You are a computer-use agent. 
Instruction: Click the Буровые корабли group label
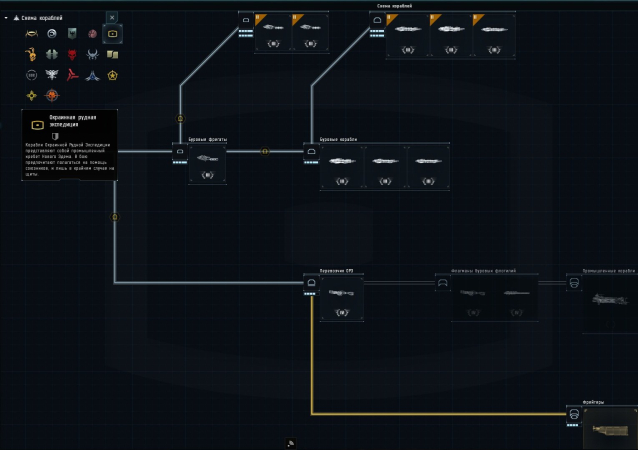pyautogui.click(x=338, y=139)
